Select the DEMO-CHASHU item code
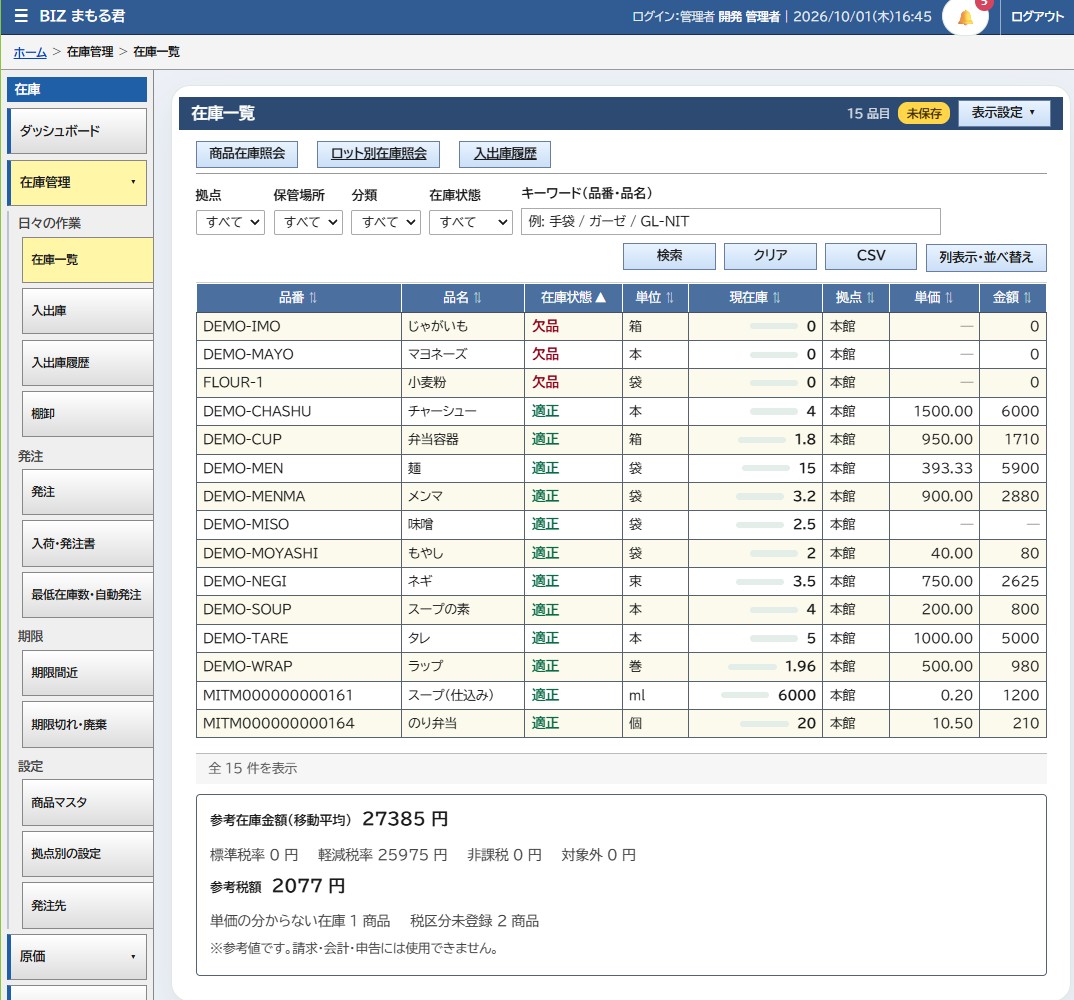Image resolution: width=1074 pixels, height=1000 pixels. [257, 412]
